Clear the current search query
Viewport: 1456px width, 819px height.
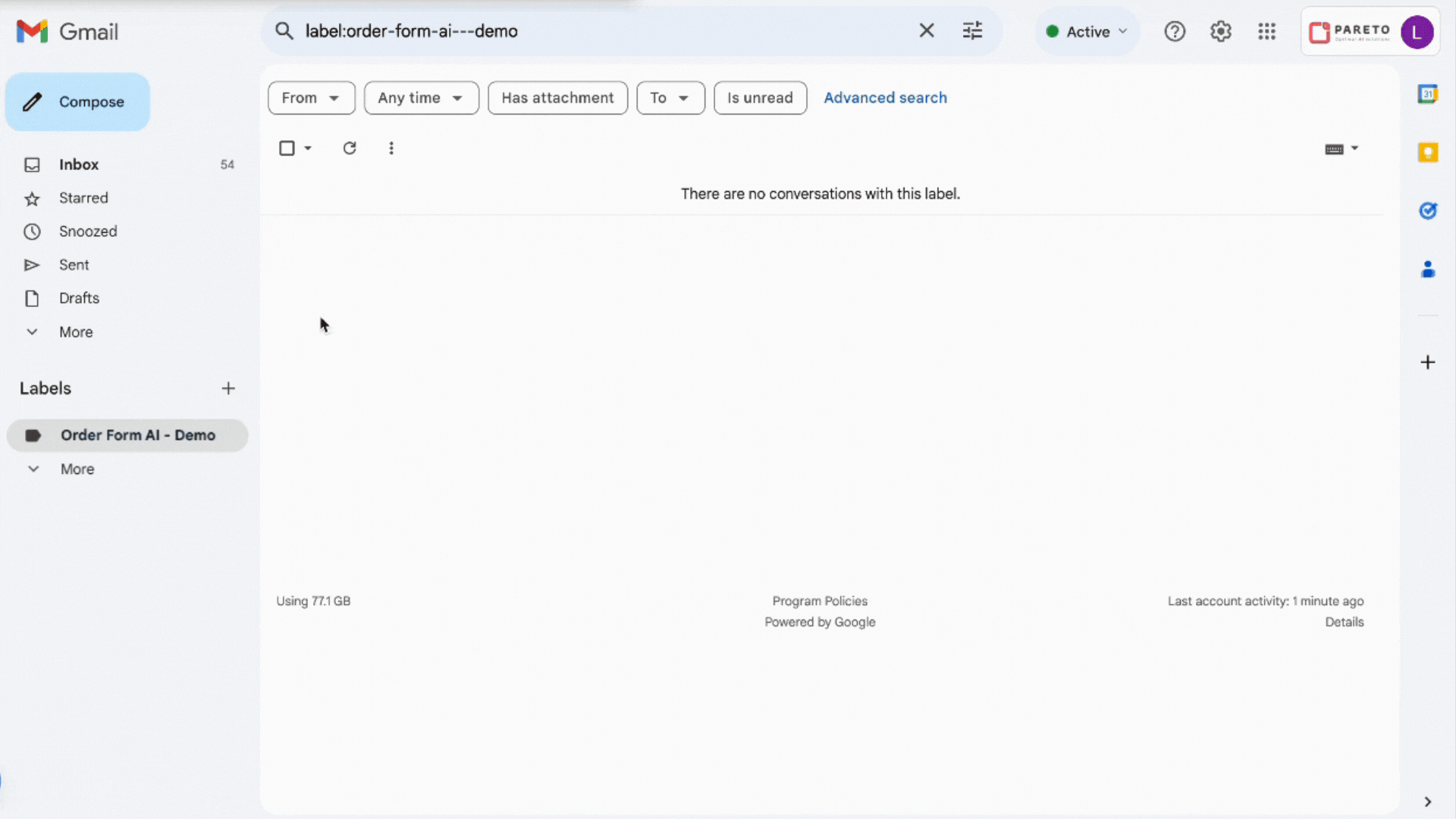click(x=927, y=30)
